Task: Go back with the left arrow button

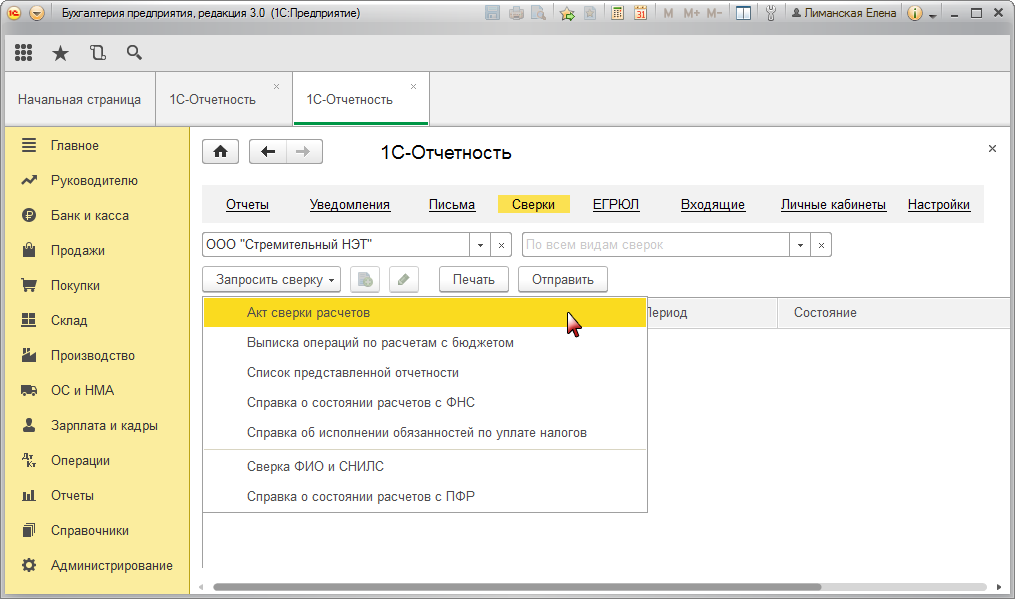Action: tap(267, 152)
